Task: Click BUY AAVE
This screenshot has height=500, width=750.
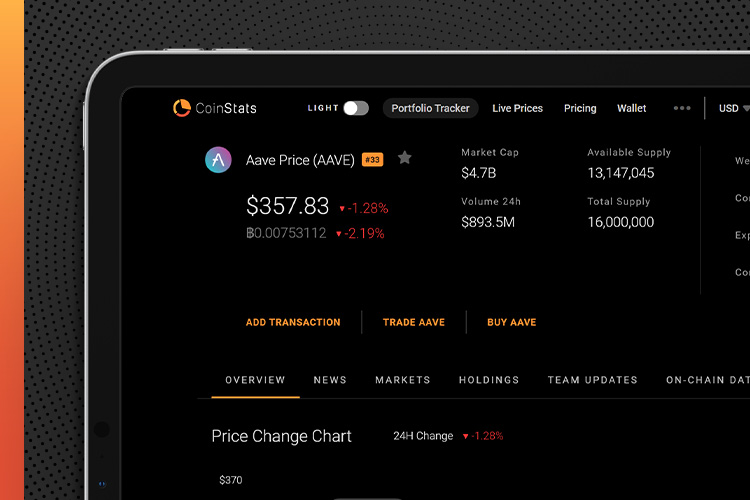Action: [x=512, y=322]
